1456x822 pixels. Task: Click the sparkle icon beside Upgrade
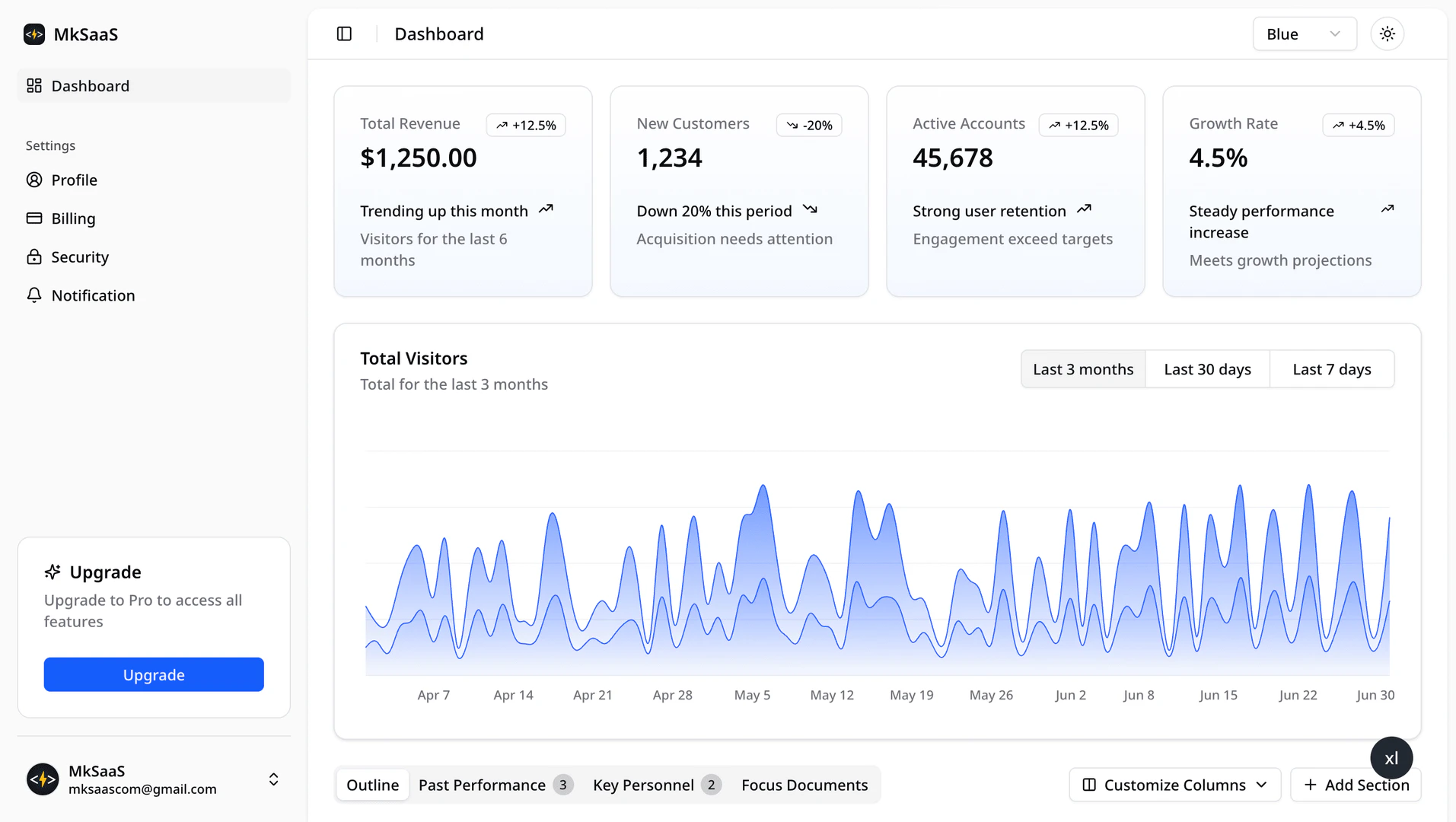51,572
